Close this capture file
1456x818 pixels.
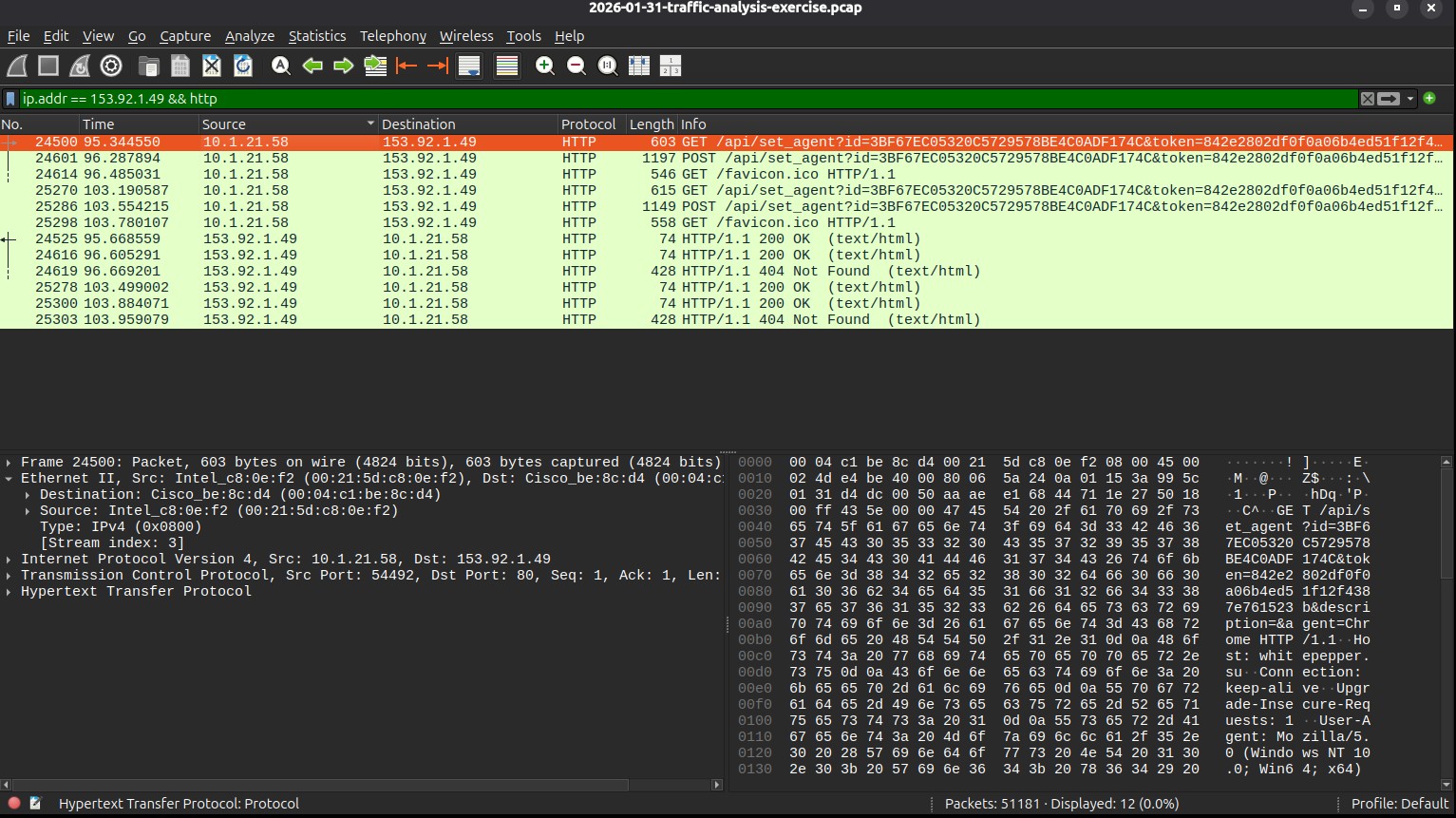click(212, 66)
